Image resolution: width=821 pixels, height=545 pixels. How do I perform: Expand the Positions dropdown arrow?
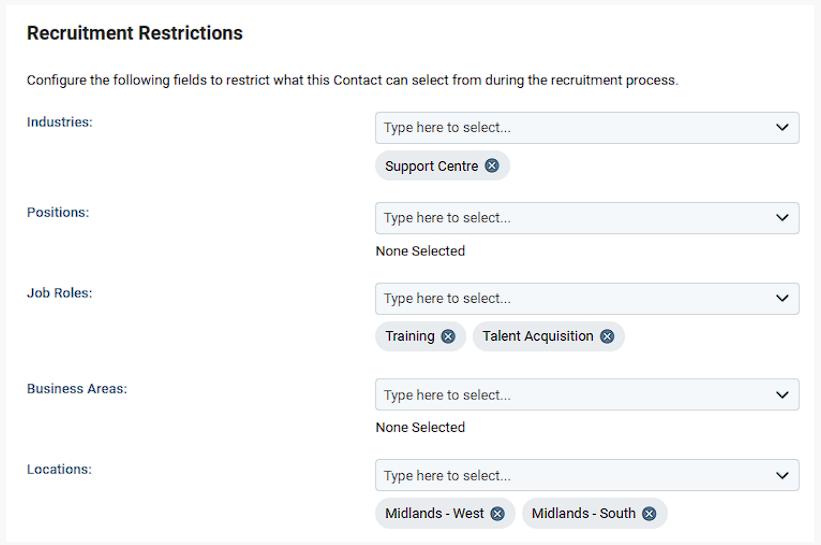coord(782,217)
